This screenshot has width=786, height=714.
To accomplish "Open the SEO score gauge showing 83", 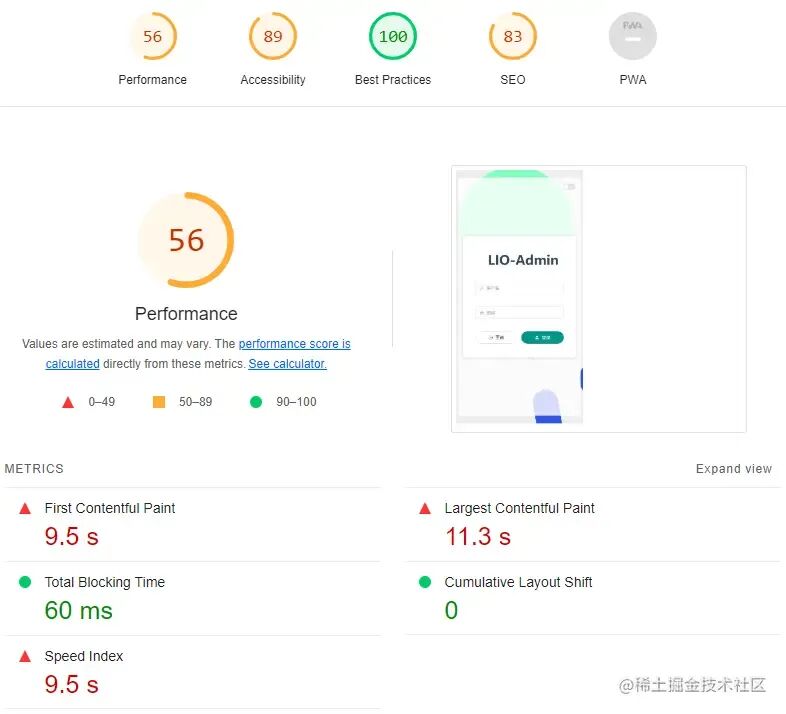I will [512, 36].
